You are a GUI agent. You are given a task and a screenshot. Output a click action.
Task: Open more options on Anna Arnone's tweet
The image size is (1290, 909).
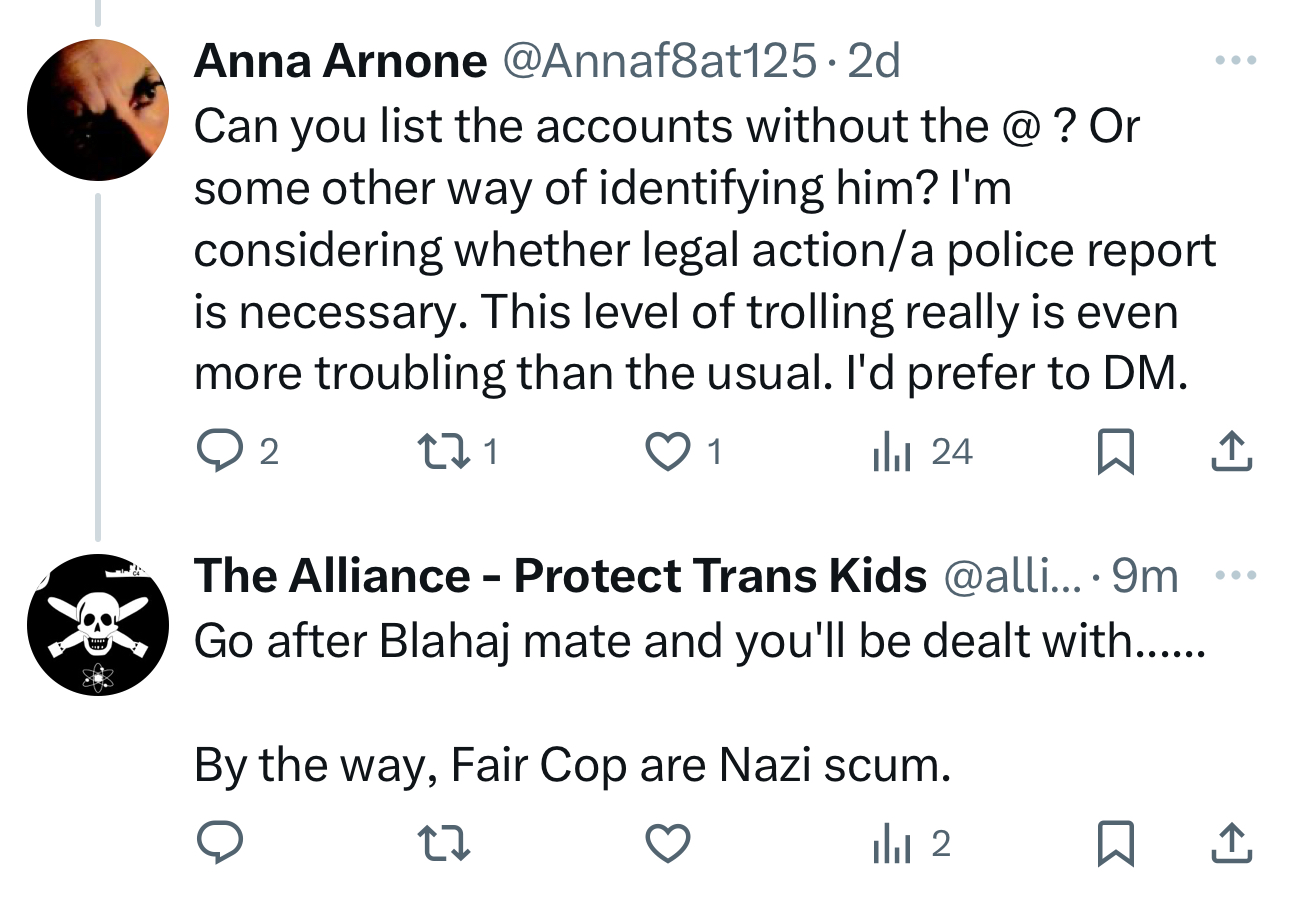pos(1233,61)
